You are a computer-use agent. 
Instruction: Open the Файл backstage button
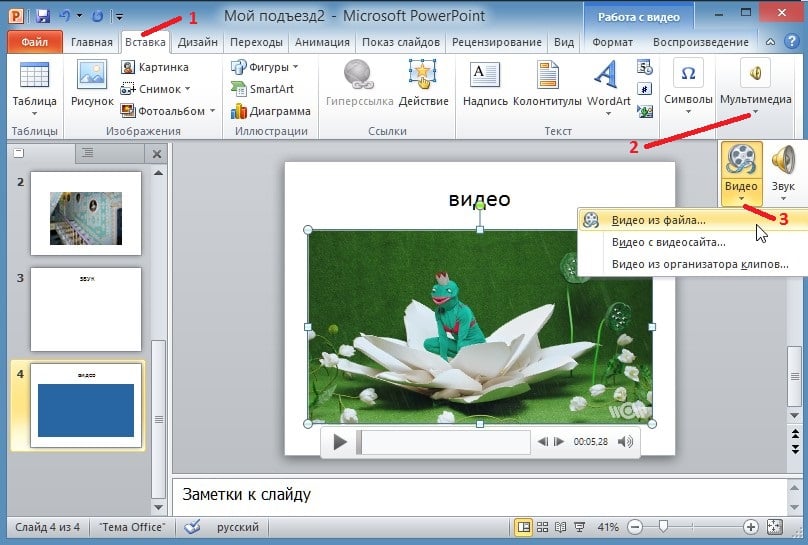tap(35, 42)
